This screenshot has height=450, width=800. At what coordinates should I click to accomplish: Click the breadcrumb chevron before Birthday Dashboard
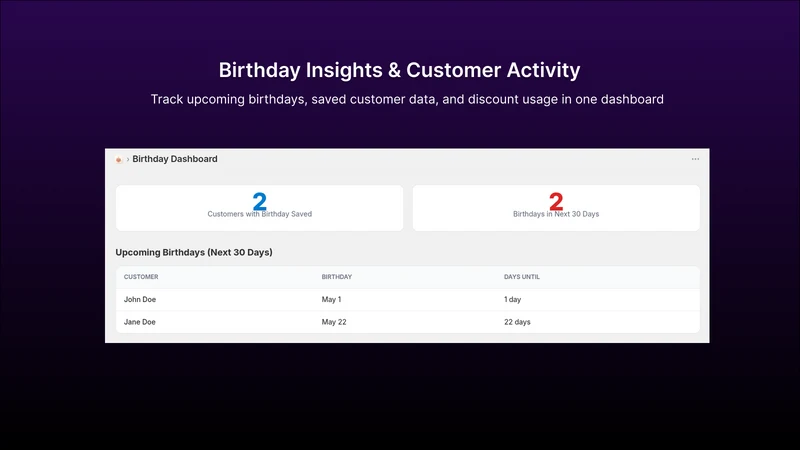pos(128,159)
